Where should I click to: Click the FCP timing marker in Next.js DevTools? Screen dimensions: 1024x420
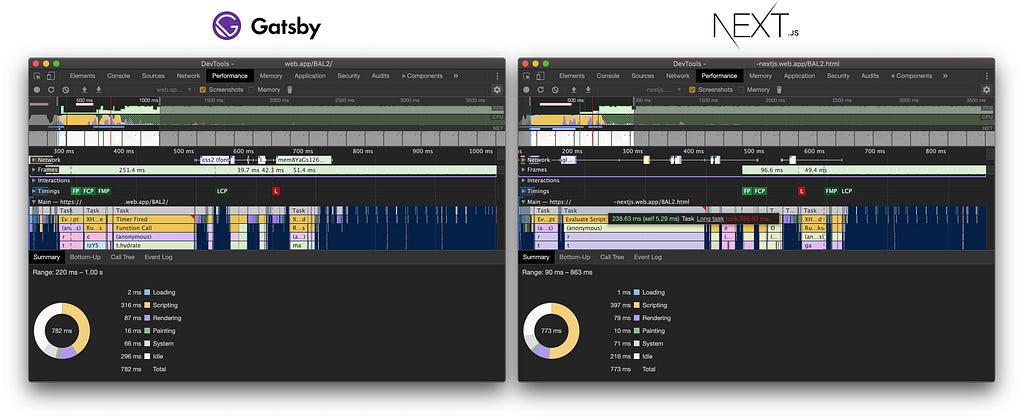click(760, 191)
